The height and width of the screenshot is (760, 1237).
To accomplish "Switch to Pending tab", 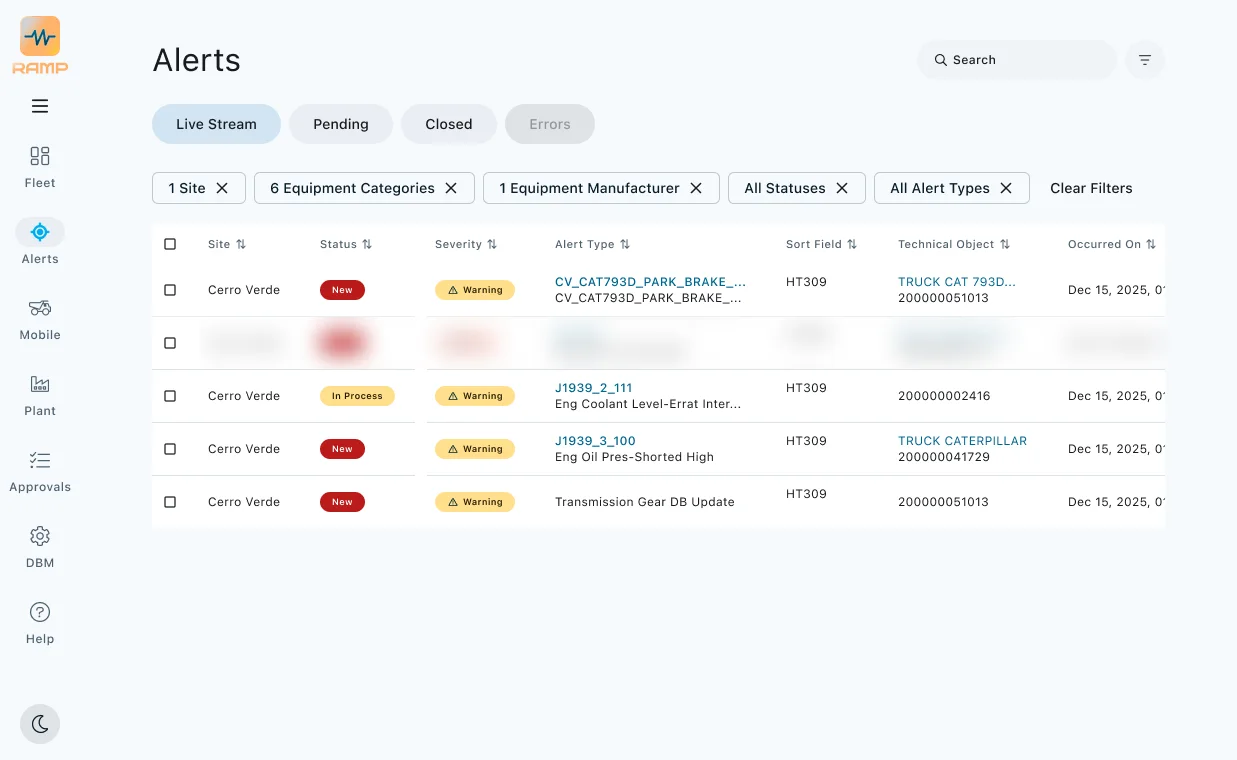I will pos(341,124).
